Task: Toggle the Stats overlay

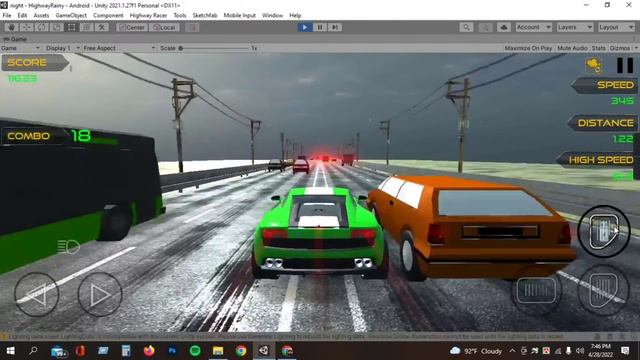Action: [598, 48]
